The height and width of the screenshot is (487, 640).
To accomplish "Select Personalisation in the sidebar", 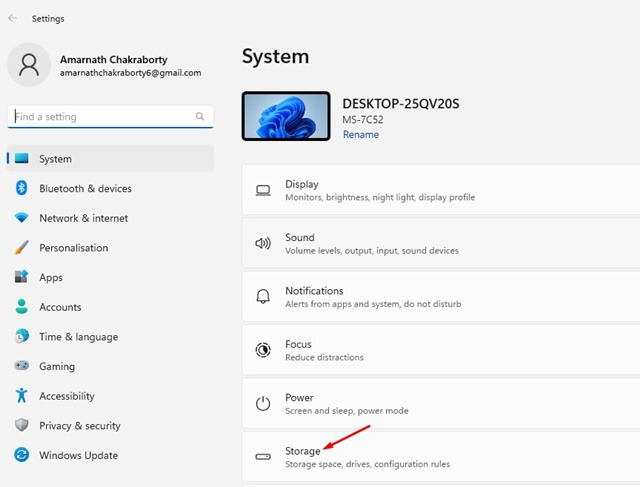I will pyautogui.click(x=111, y=247).
